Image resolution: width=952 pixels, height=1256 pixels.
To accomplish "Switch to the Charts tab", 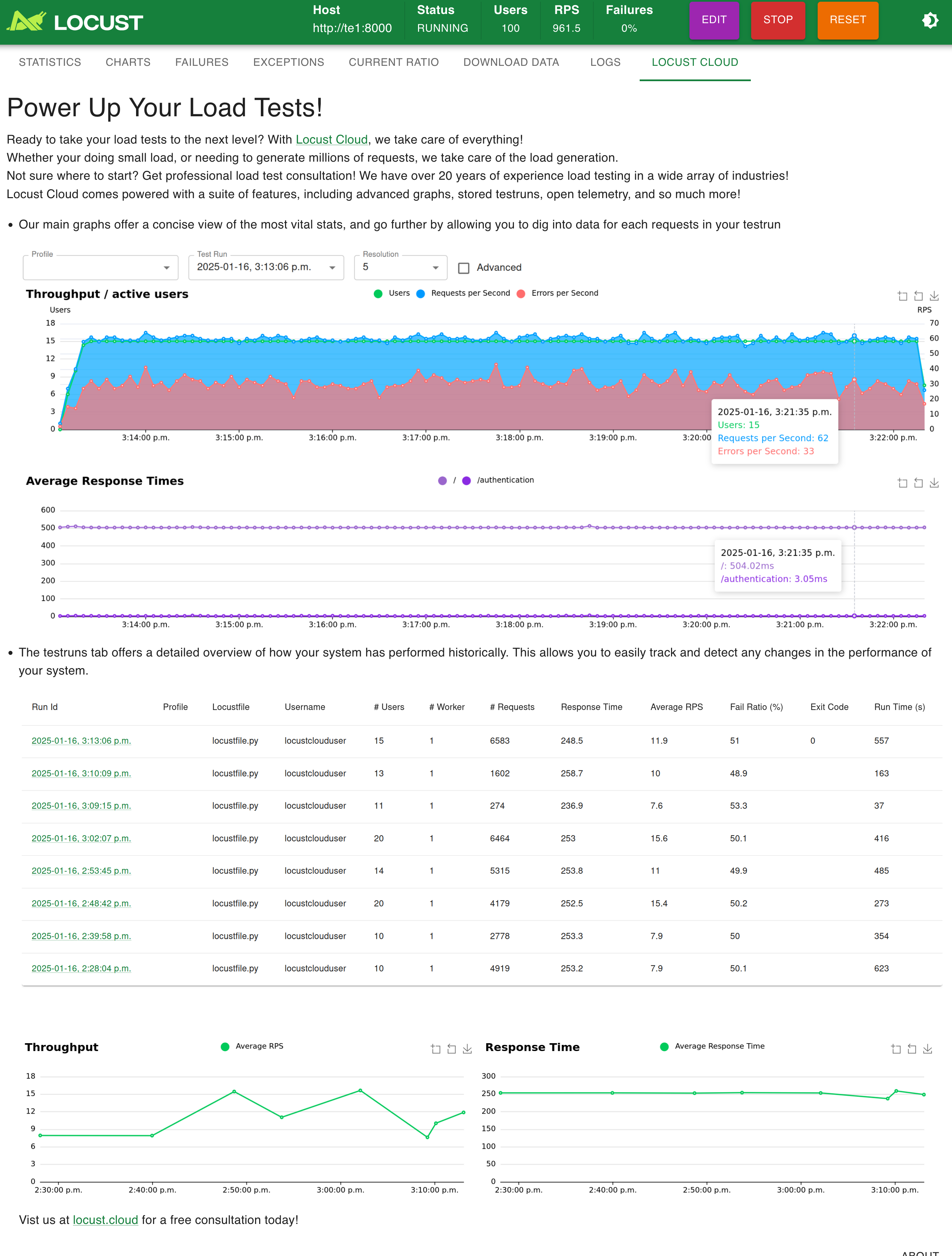I will point(128,62).
